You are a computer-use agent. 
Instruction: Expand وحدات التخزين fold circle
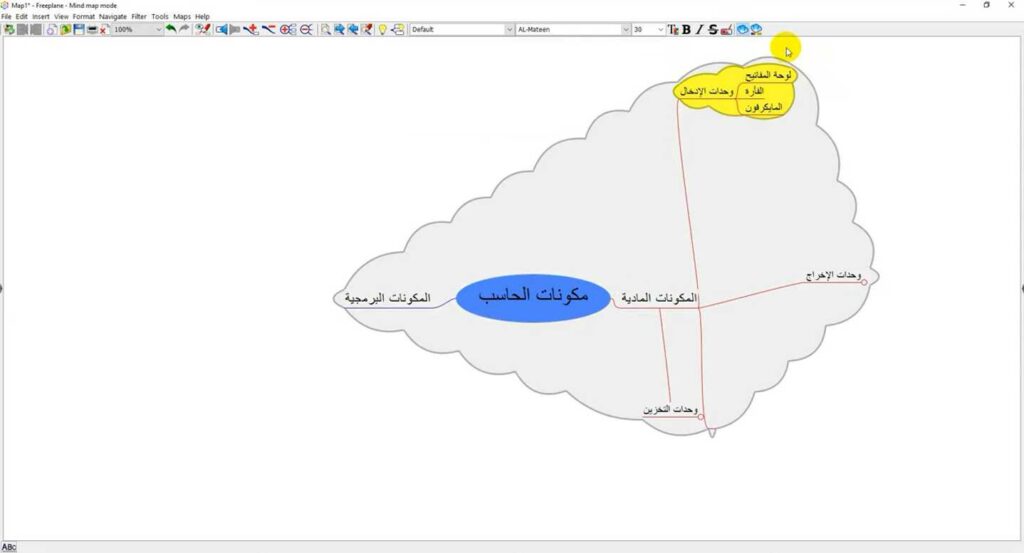tap(701, 417)
